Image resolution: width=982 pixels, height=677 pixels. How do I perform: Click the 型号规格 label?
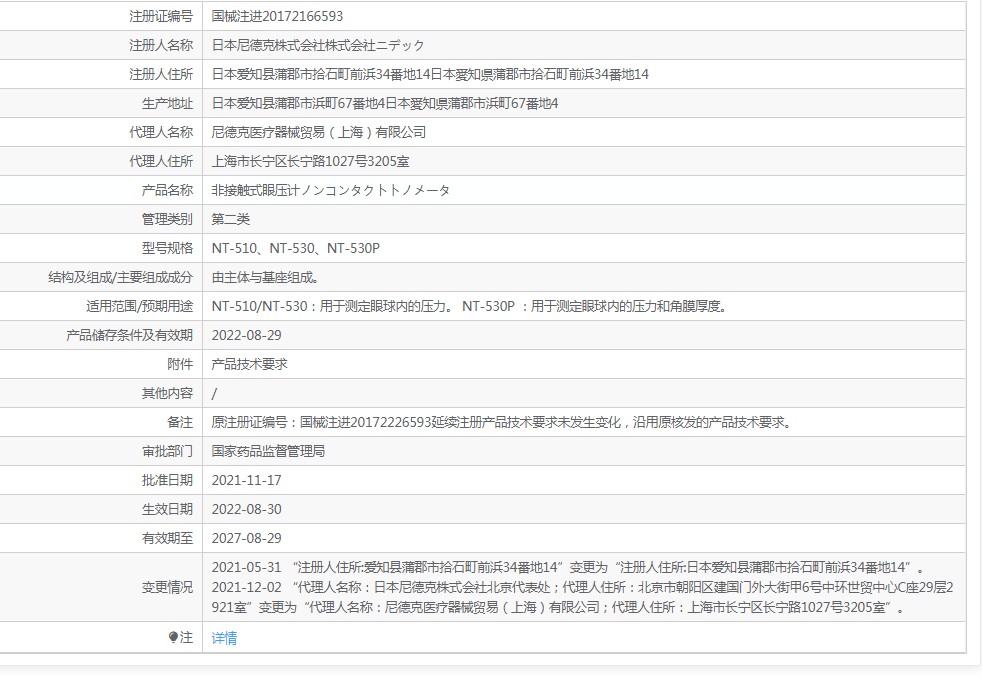(167, 249)
